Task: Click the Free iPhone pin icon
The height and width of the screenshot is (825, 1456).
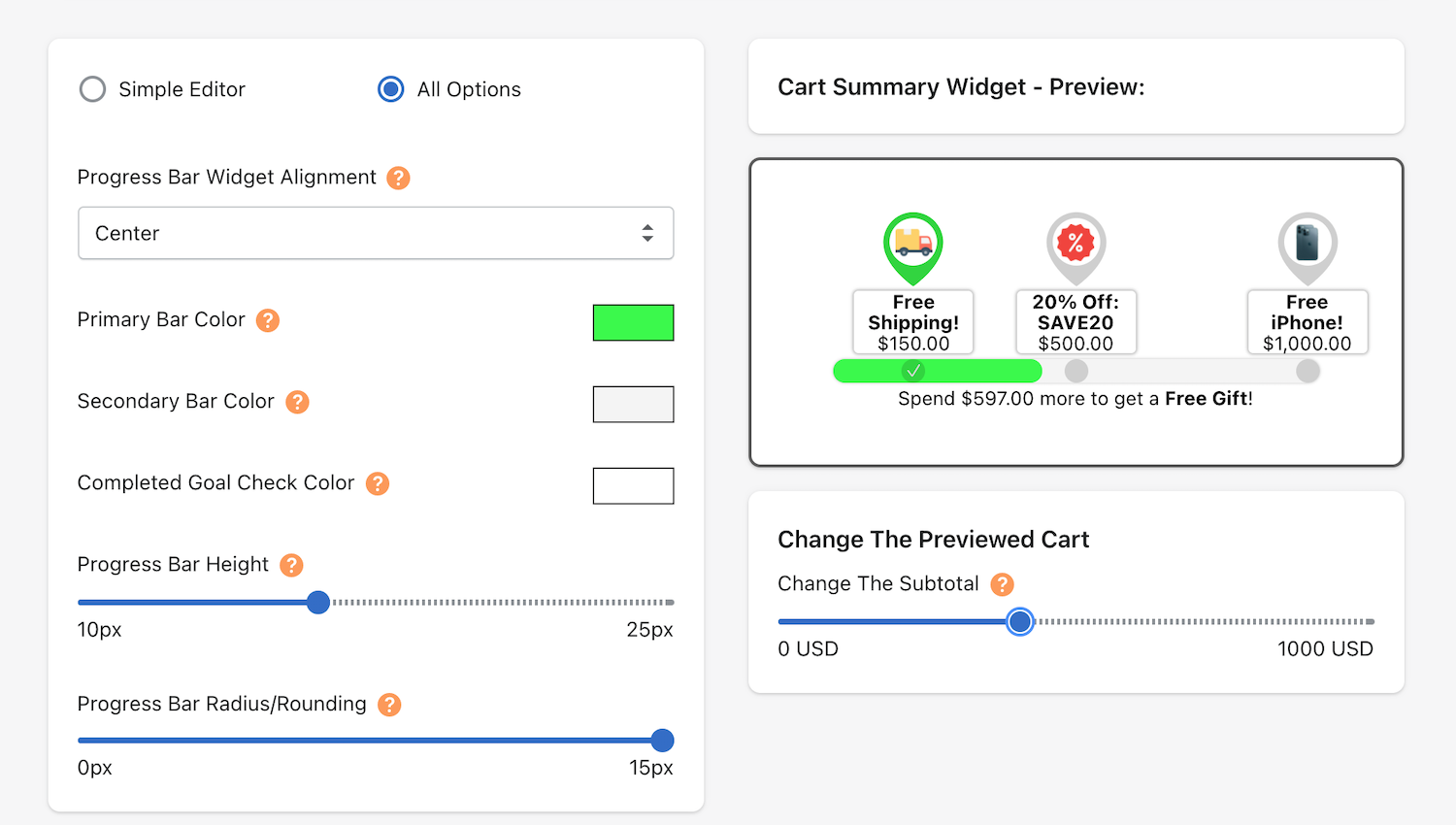Action: (x=1307, y=247)
